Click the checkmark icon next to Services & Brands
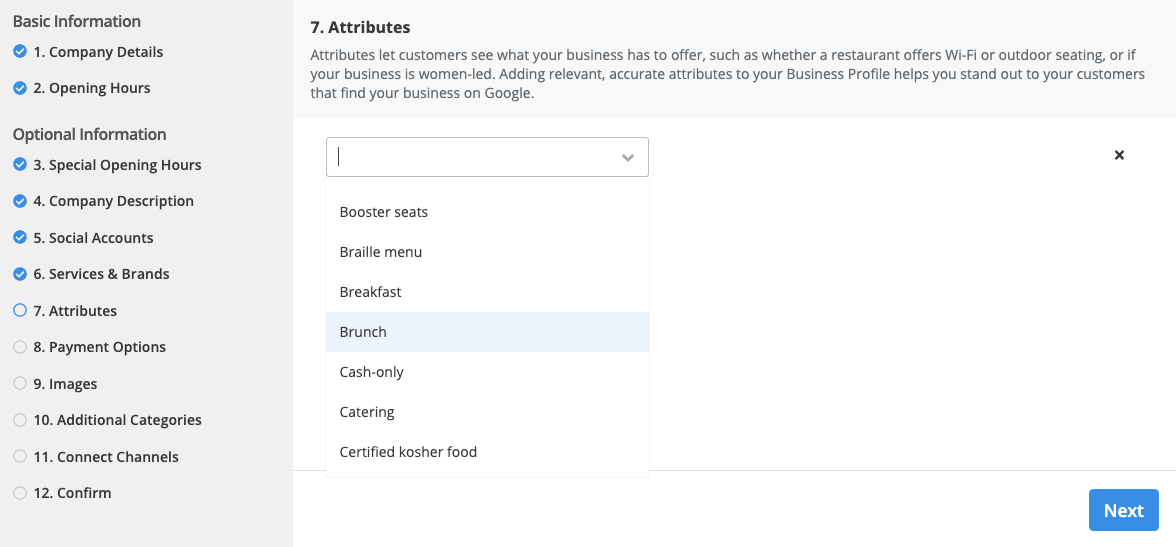This screenshot has height=547, width=1176. click(20, 274)
